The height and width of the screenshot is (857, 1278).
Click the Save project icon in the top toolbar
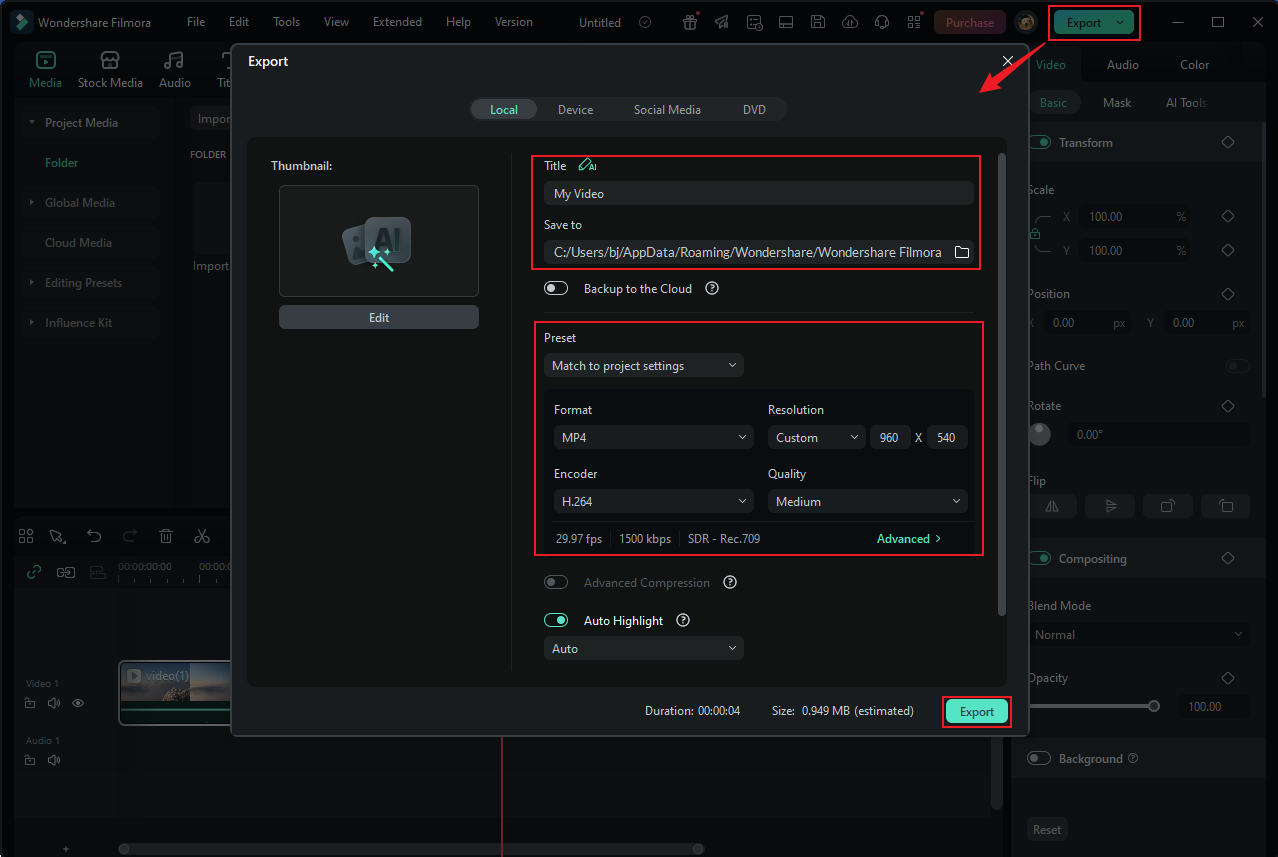(x=817, y=21)
